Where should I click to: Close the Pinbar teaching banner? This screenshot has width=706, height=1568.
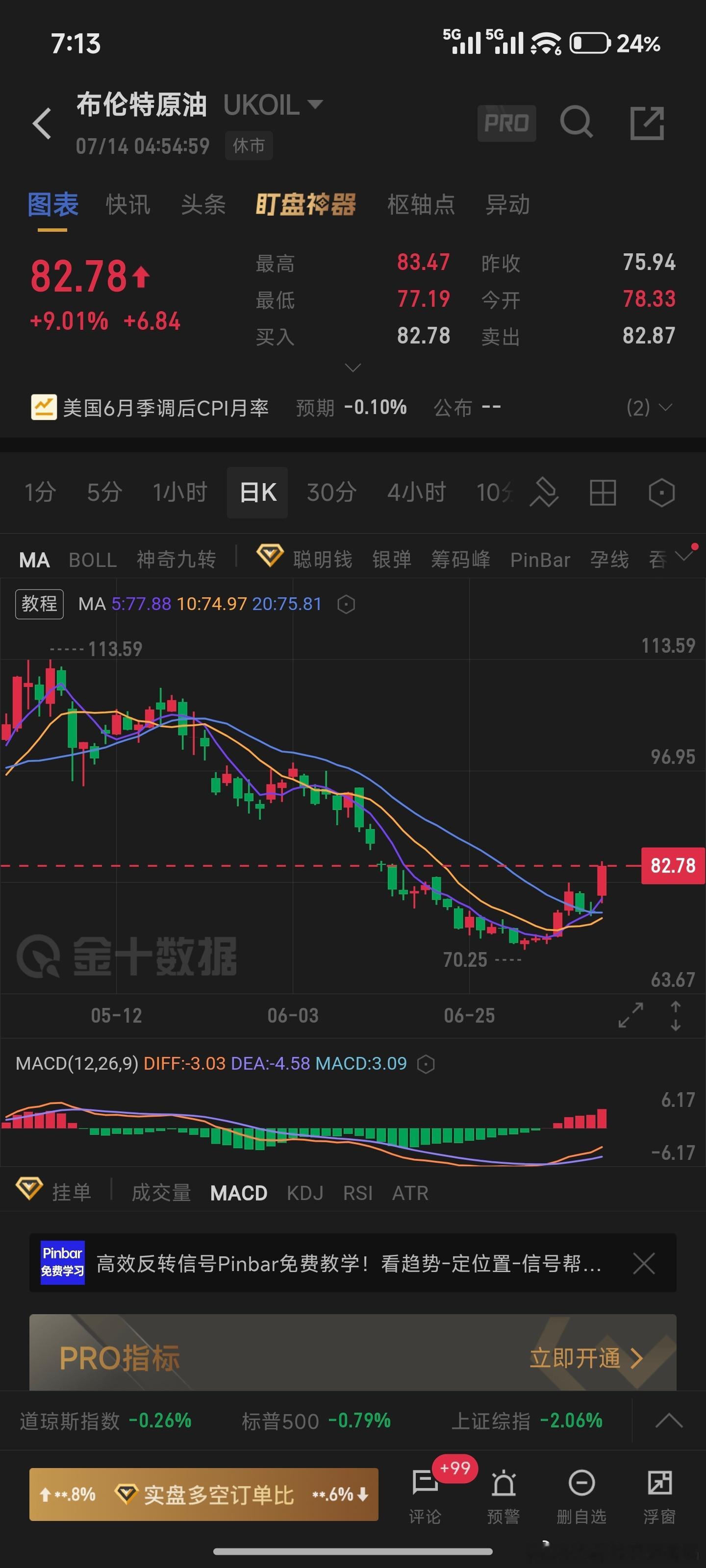[644, 1263]
